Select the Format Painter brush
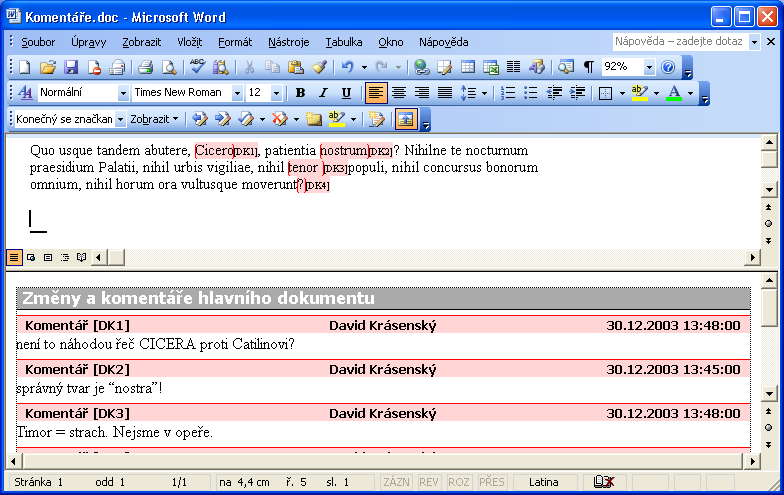 (x=320, y=67)
